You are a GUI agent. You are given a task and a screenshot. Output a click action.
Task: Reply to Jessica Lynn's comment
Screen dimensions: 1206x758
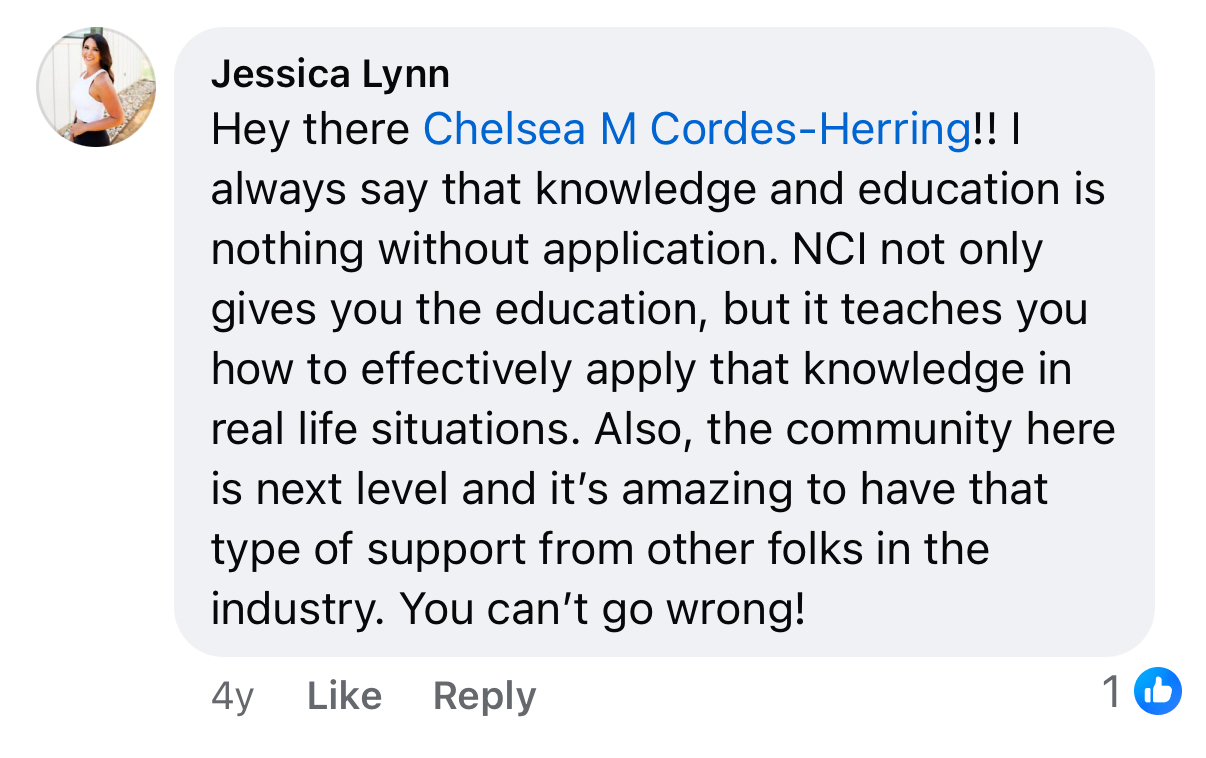(484, 696)
